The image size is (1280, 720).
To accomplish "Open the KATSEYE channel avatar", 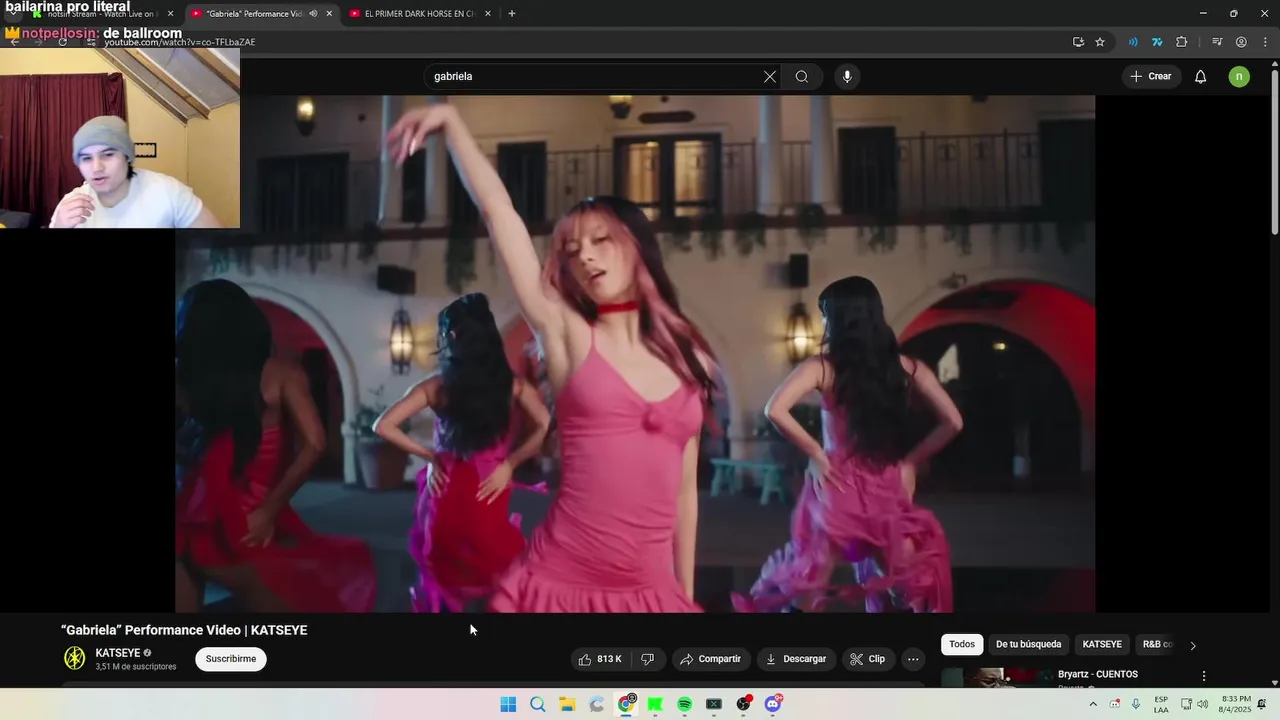I will [x=75, y=658].
